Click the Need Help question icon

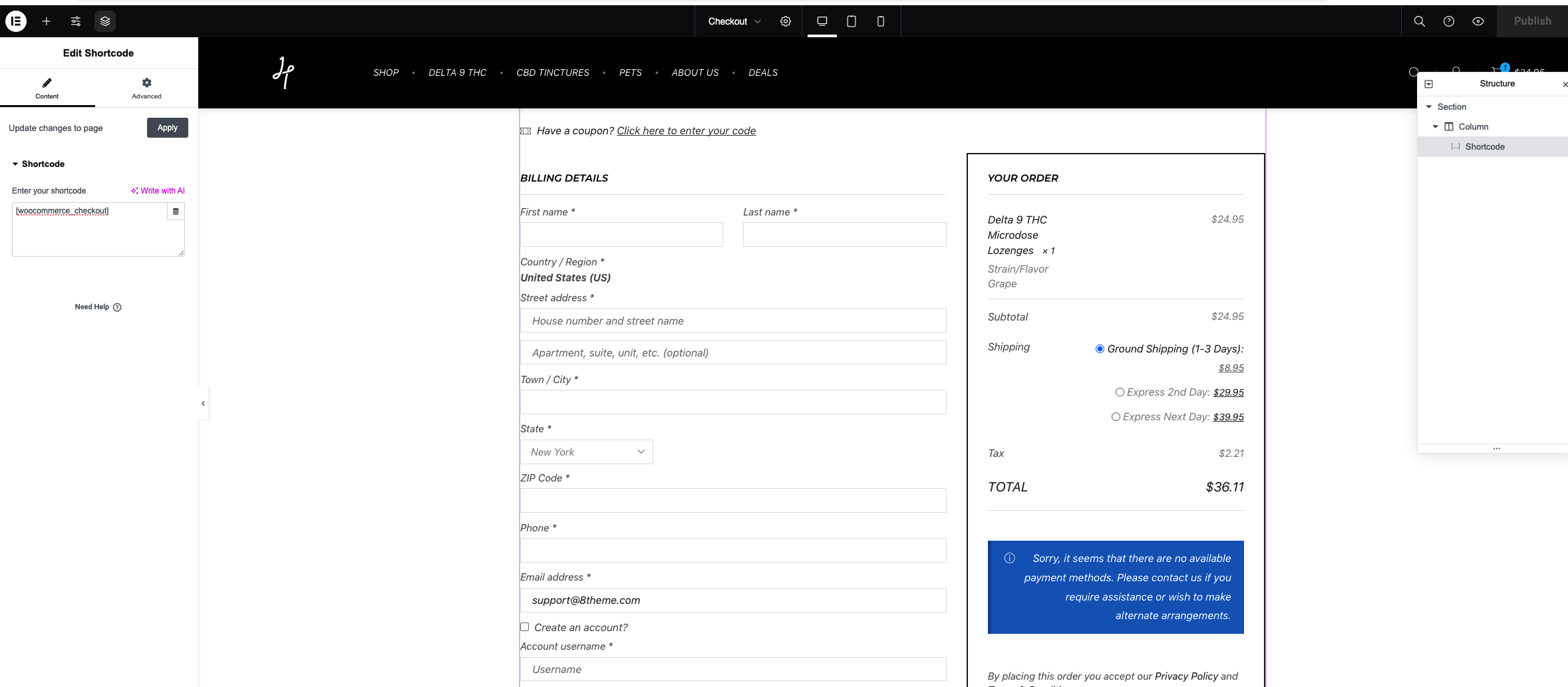117,307
